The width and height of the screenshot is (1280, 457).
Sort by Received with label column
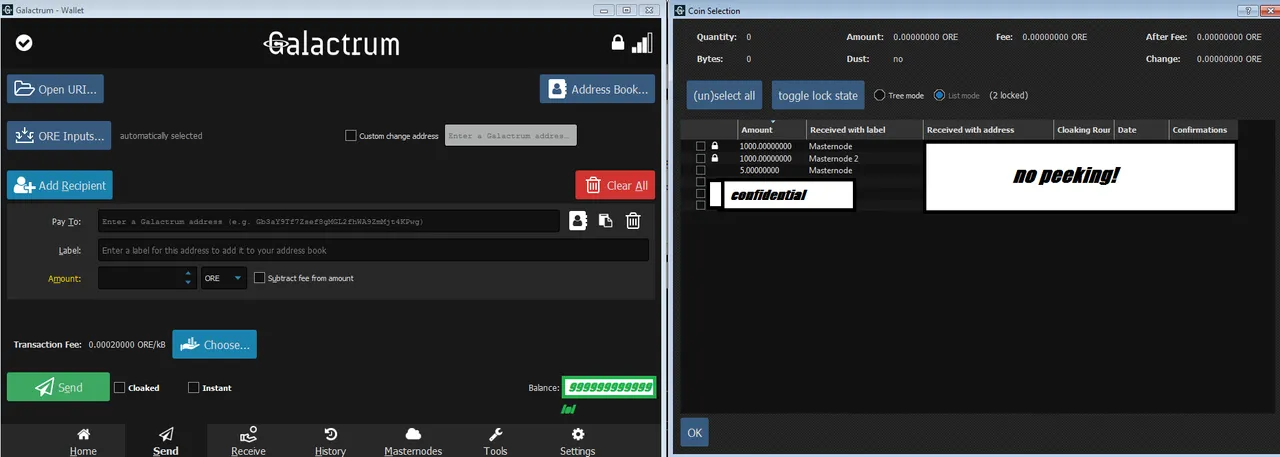click(x=865, y=130)
